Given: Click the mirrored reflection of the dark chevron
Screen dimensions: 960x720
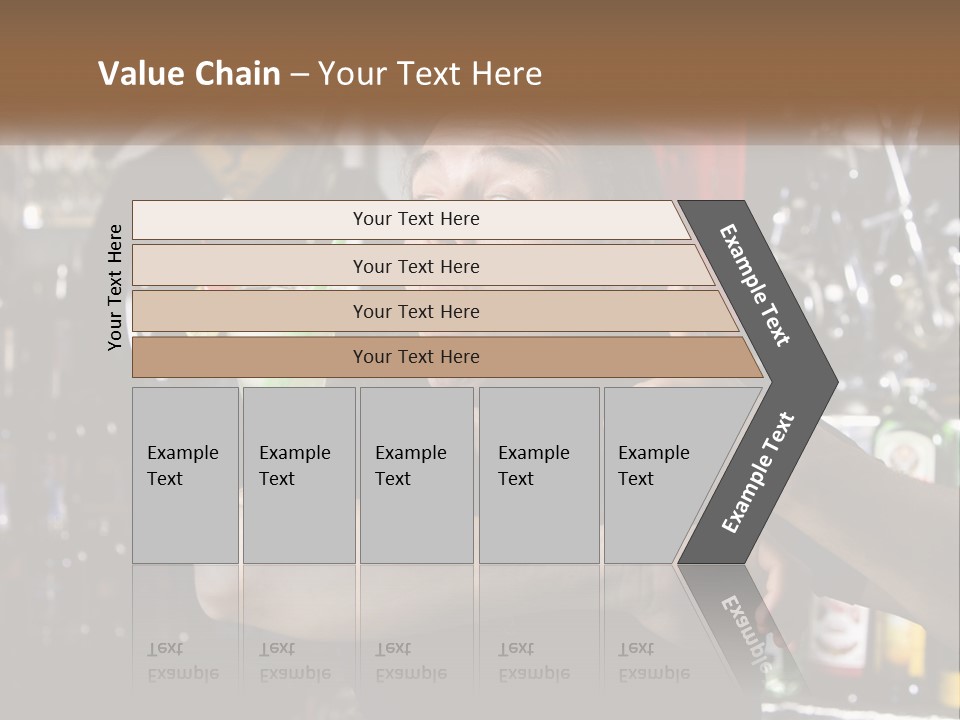Looking at the screenshot, I should 745,630.
